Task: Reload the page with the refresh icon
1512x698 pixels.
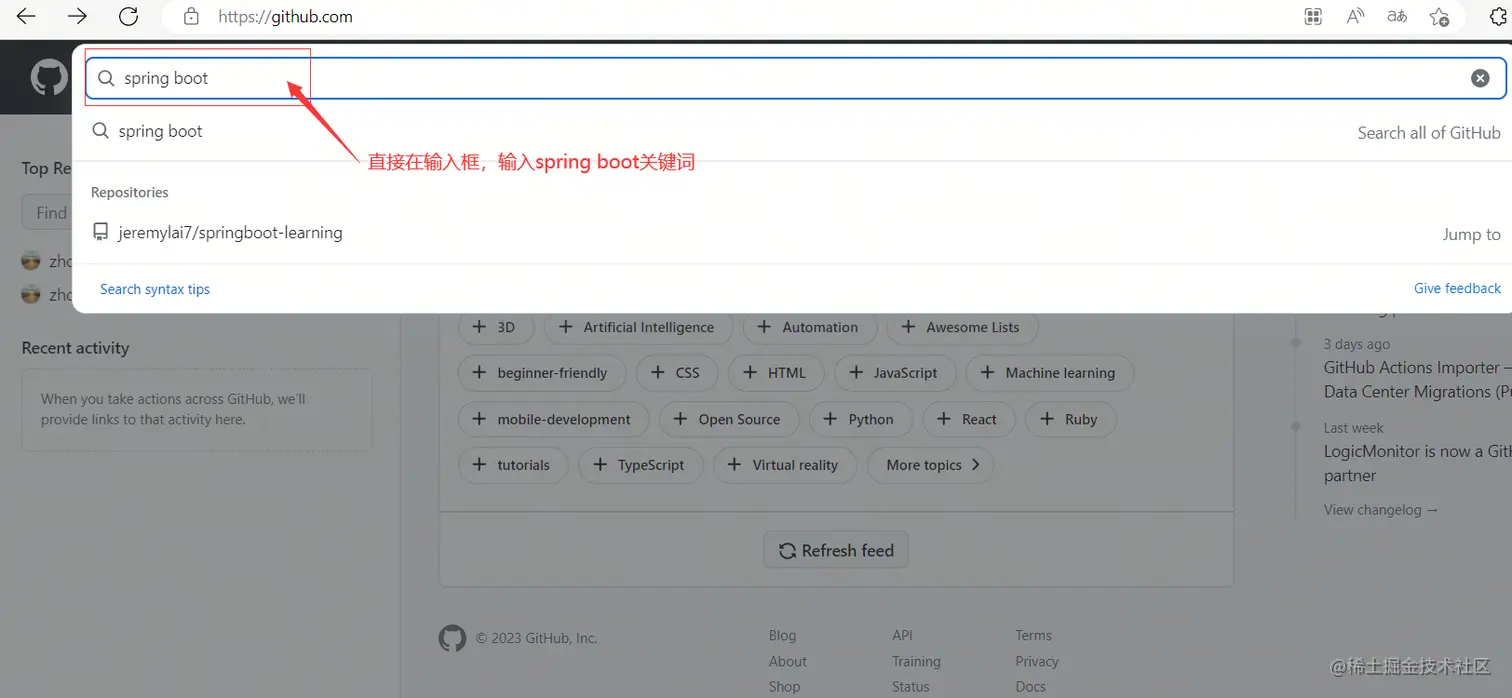Action: pos(128,16)
